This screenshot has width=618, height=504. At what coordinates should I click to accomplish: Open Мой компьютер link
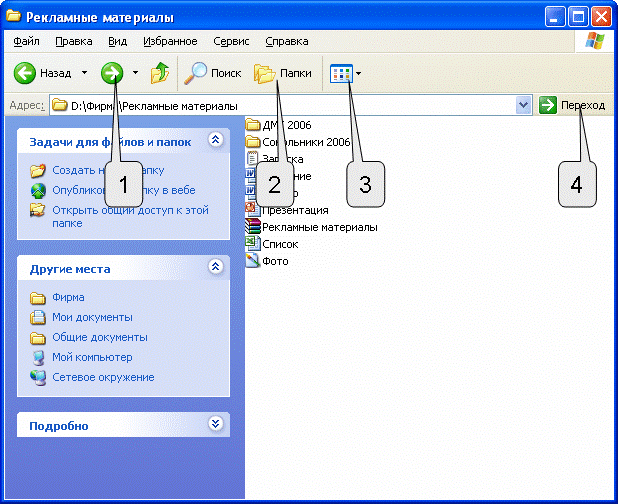(92, 357)
